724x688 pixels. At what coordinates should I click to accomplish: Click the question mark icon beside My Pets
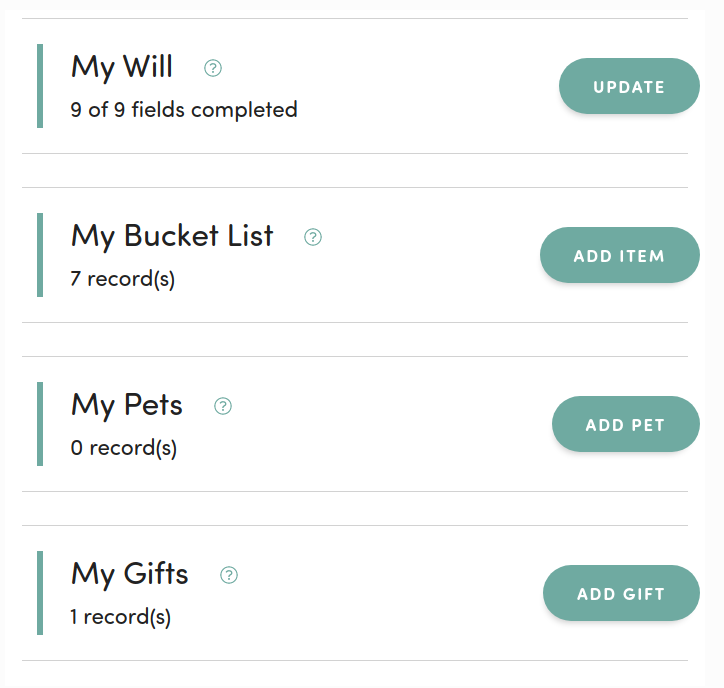223,406
